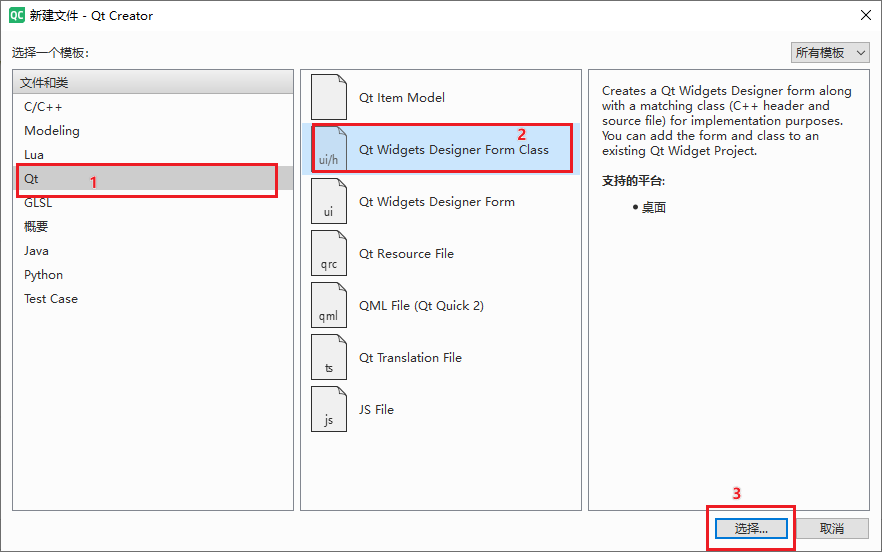This screenshot has width=882, height=552.
Task: Select the Qt category
Action: point(153,179)
